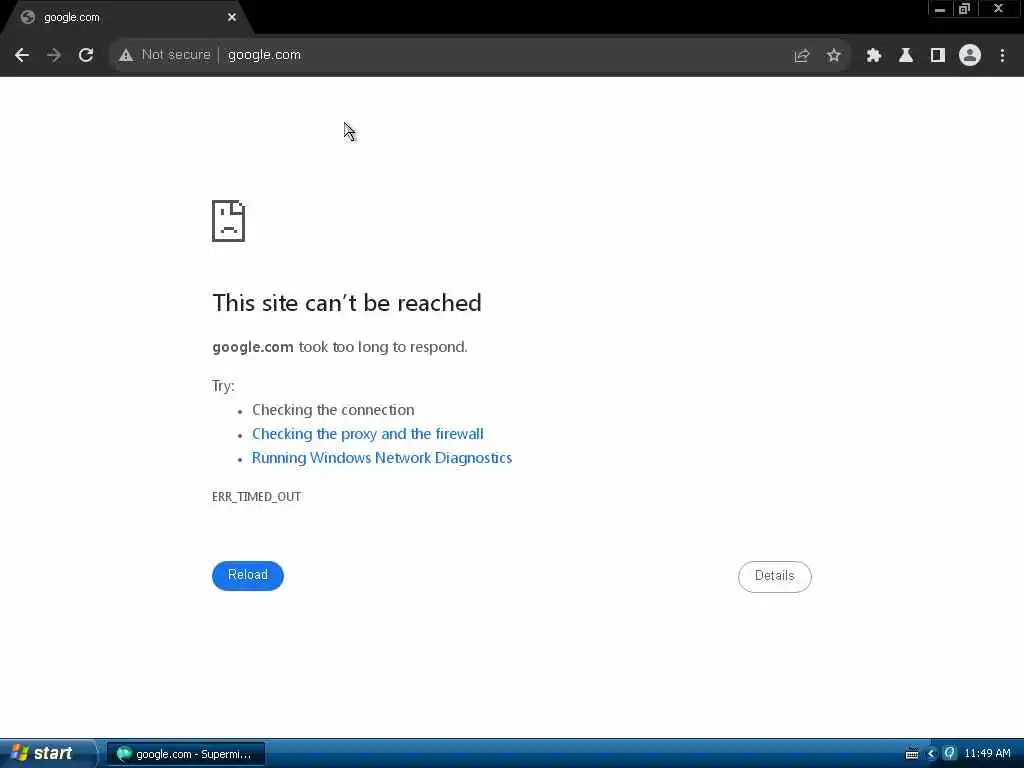Click 'google.com took too long' message
1024x768 pixels.
[x=340, y=347]
